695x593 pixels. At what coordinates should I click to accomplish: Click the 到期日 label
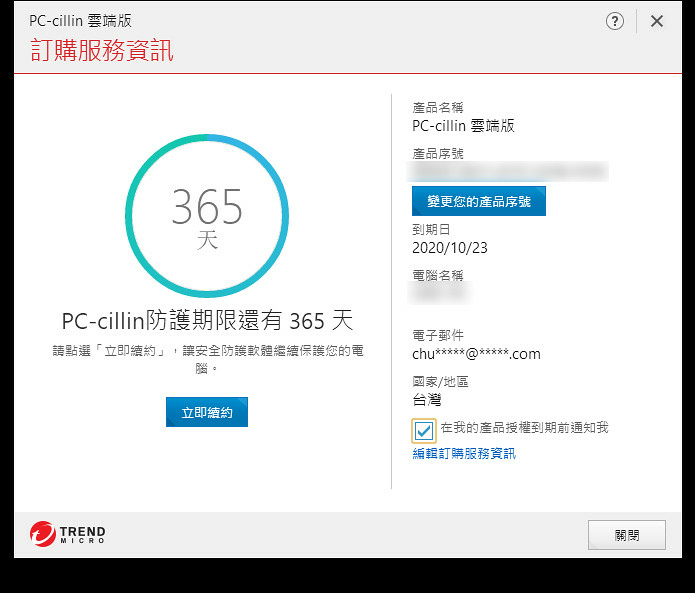pos(431,230)
